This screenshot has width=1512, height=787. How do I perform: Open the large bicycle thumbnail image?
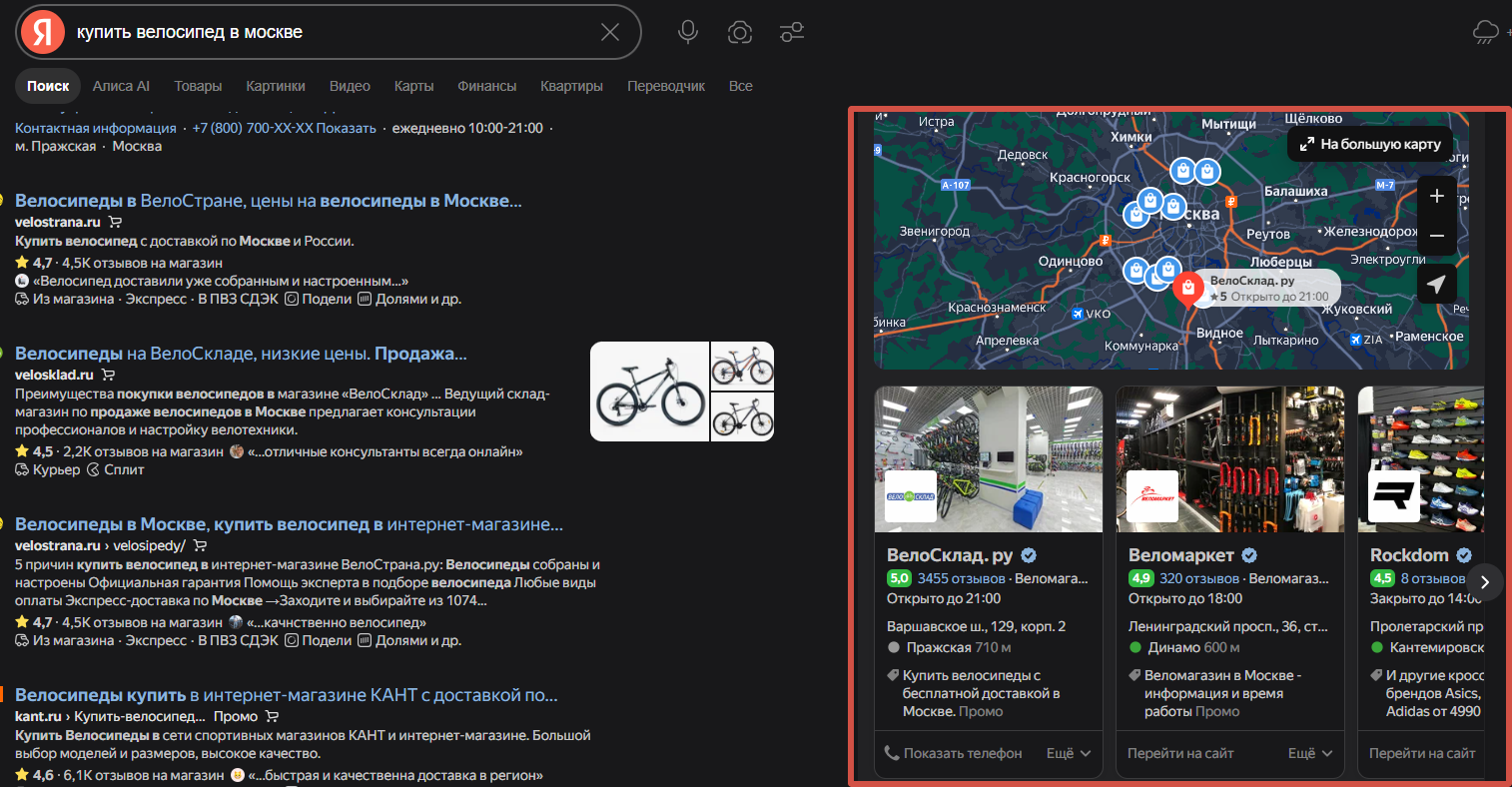click(x=649, y=392)
